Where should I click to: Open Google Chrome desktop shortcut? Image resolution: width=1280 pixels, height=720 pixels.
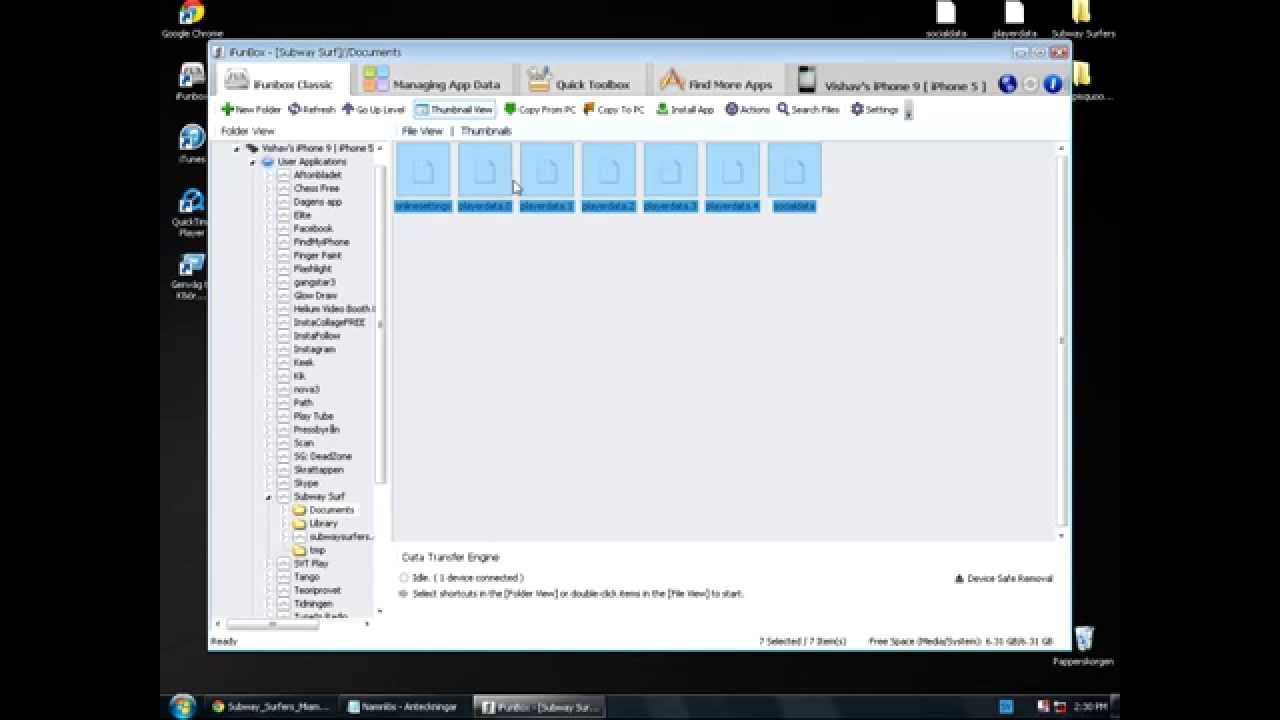(191, 20)
